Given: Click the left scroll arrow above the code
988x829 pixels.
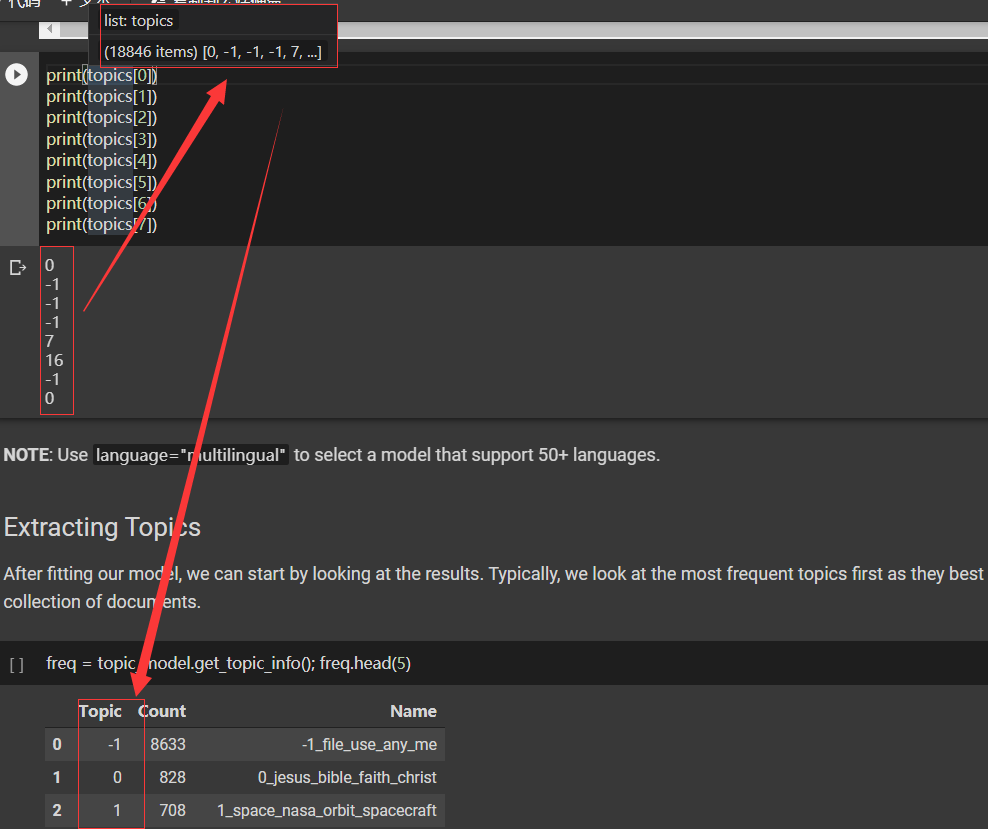Looking at the screenshot, I should point(49,28).
